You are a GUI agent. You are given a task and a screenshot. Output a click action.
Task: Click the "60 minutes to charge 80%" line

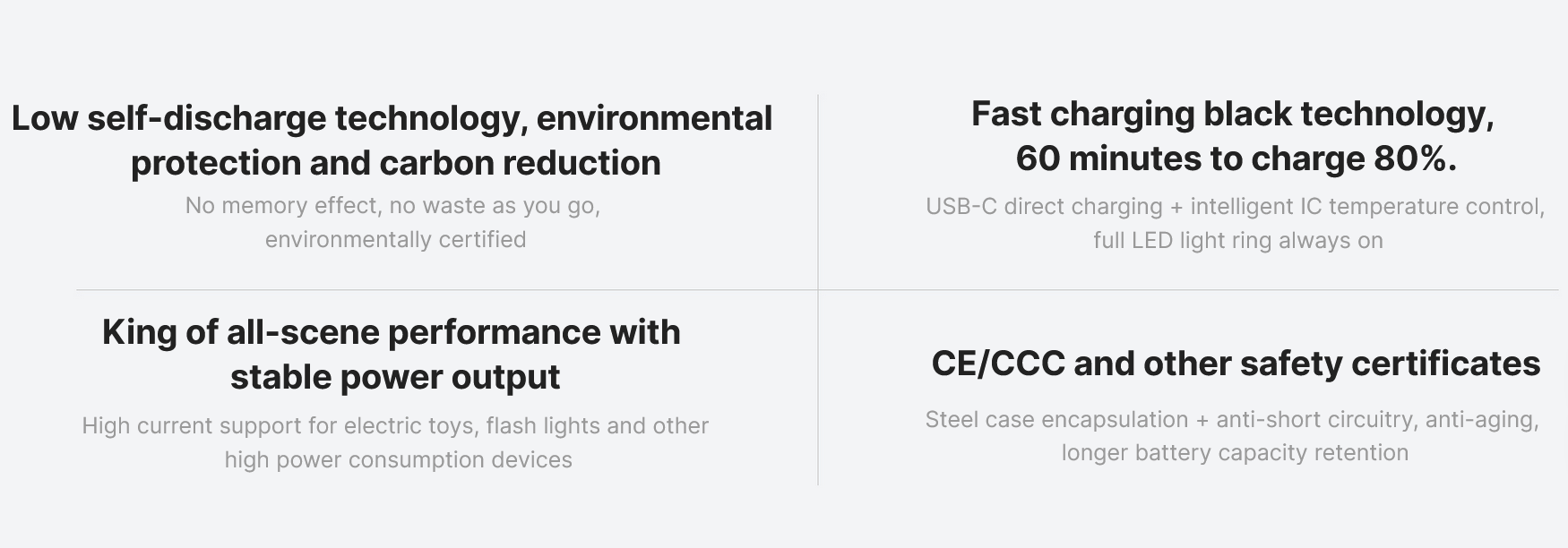(x=1236, y=159)
